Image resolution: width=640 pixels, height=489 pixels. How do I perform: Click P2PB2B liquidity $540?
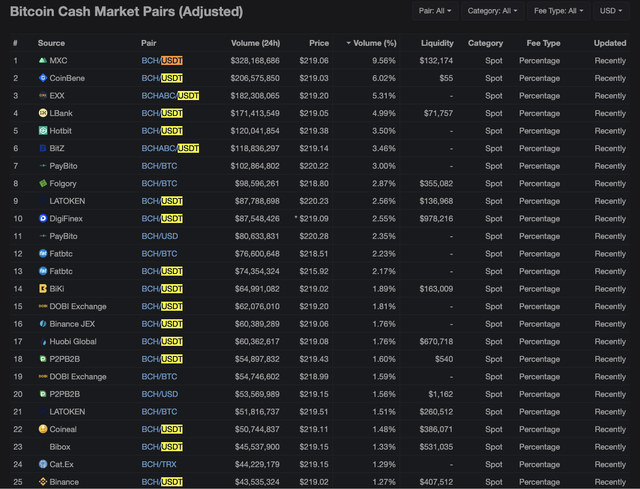tap(444, 359)
